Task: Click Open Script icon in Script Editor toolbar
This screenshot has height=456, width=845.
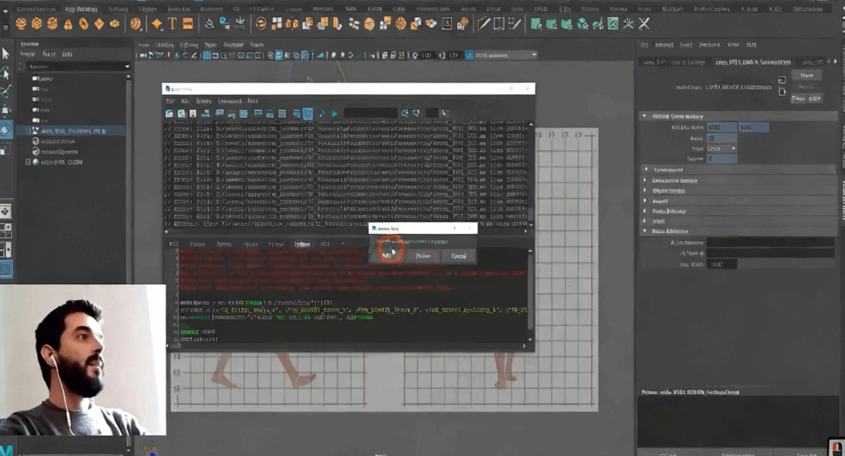Action: tap(170, 114)
